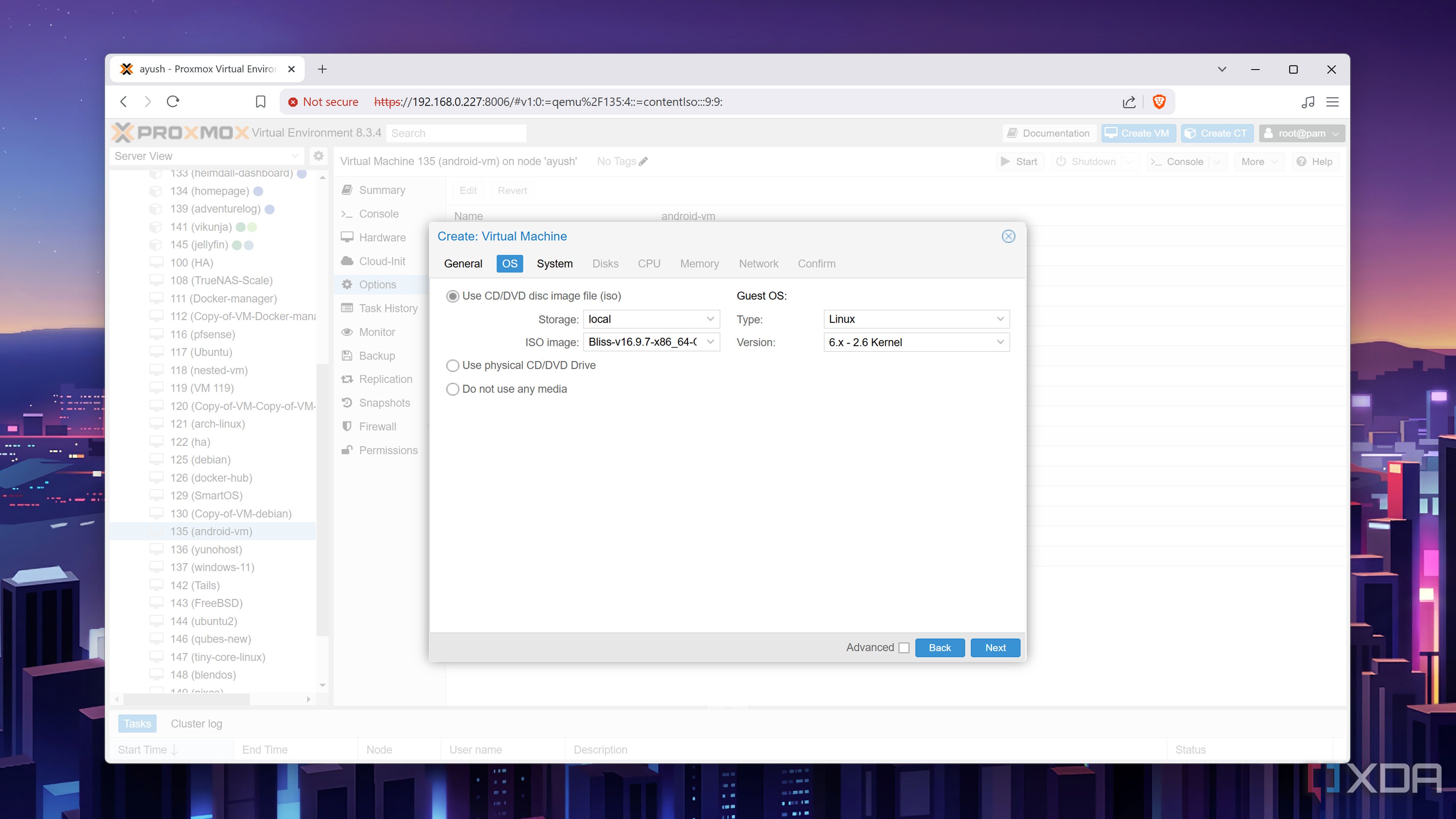
Task: Select the OS wizard tab
Action: coord(509,264)
